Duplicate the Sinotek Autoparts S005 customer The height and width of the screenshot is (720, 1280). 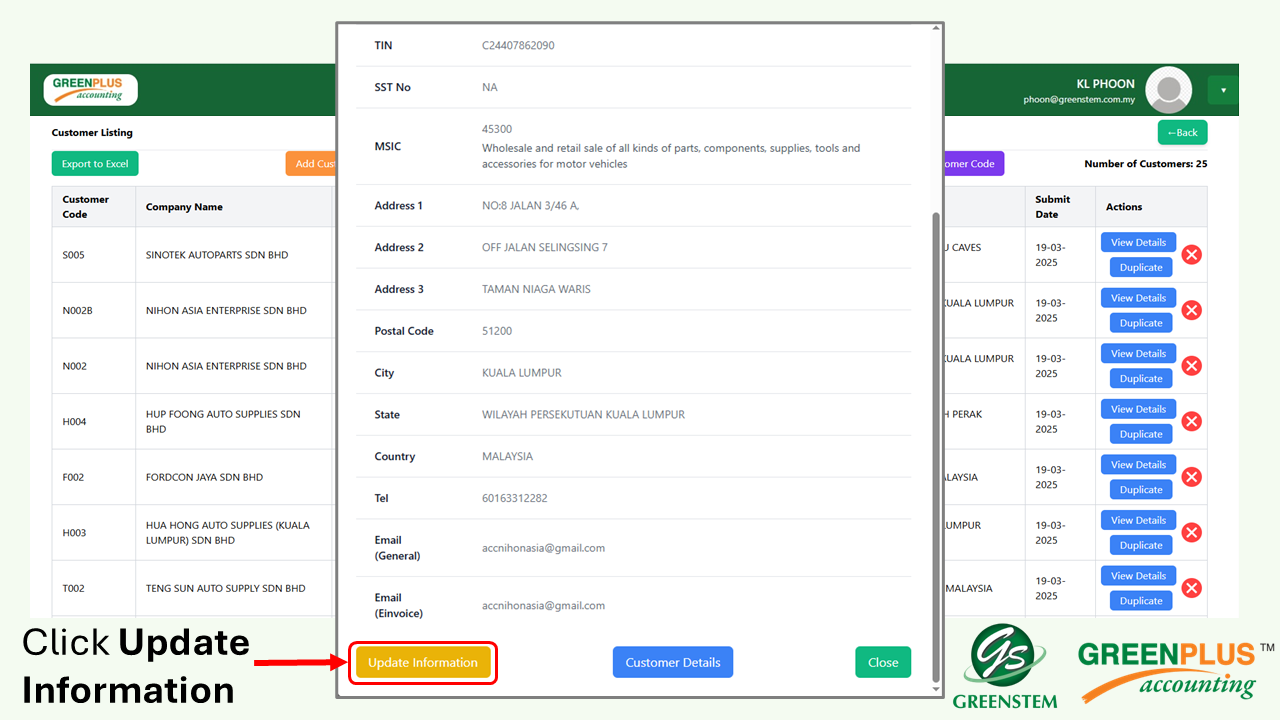pos(1141,267)
